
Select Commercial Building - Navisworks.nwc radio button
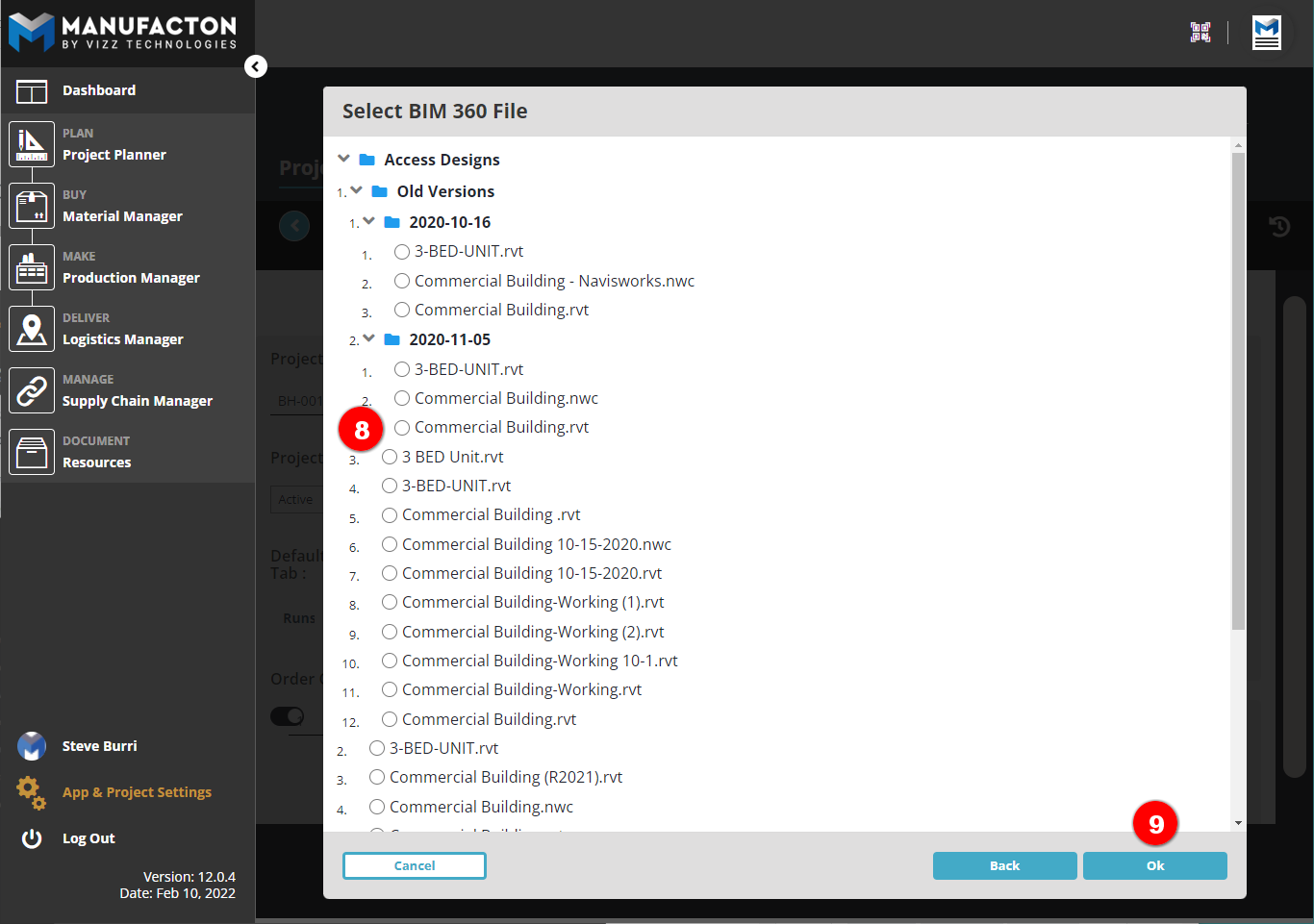402,281
